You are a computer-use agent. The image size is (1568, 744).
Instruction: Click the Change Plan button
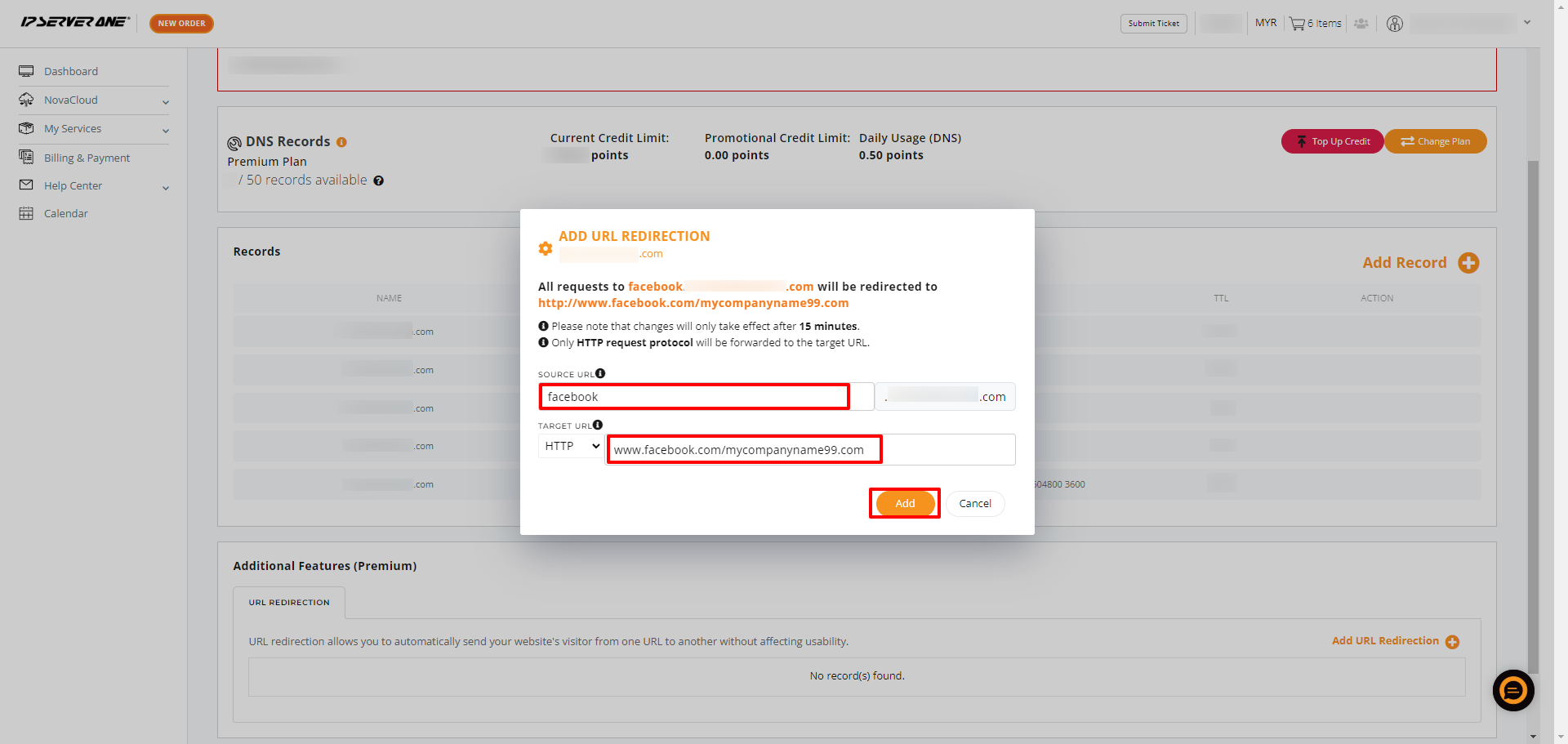tap(1435, 141)
